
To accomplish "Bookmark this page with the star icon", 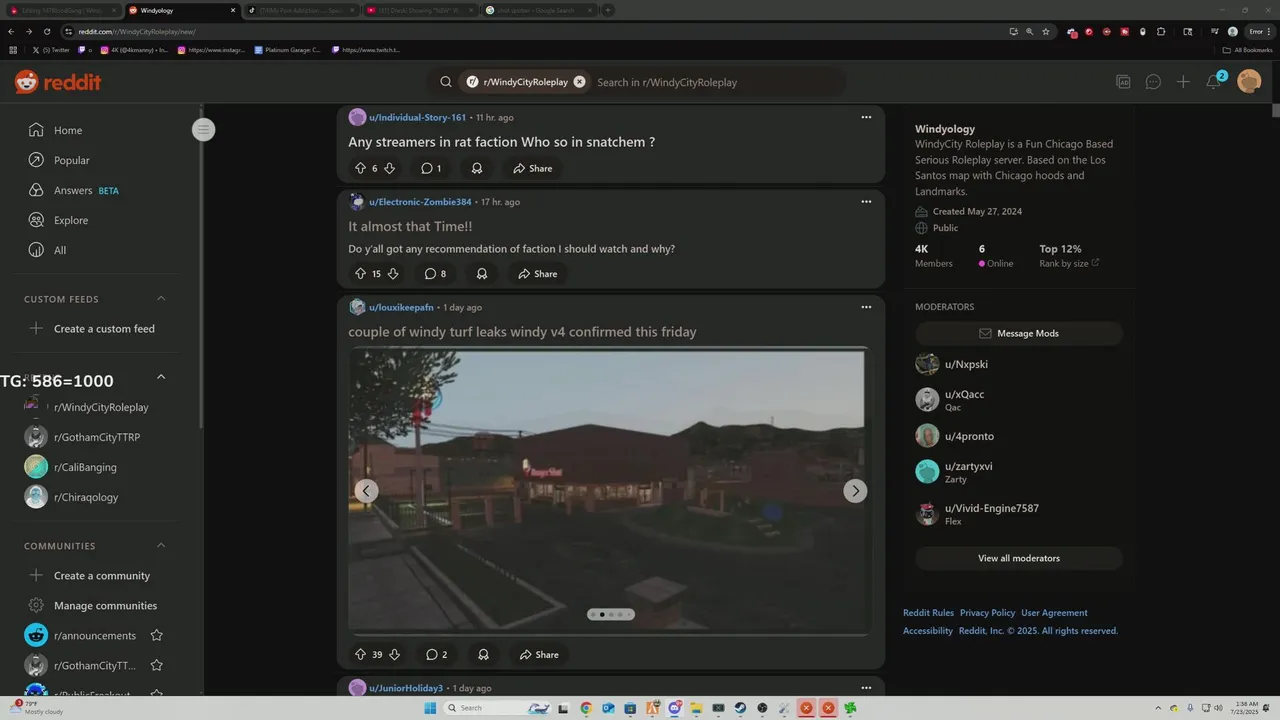I will pyautogui.click(x=1046, y=31).
